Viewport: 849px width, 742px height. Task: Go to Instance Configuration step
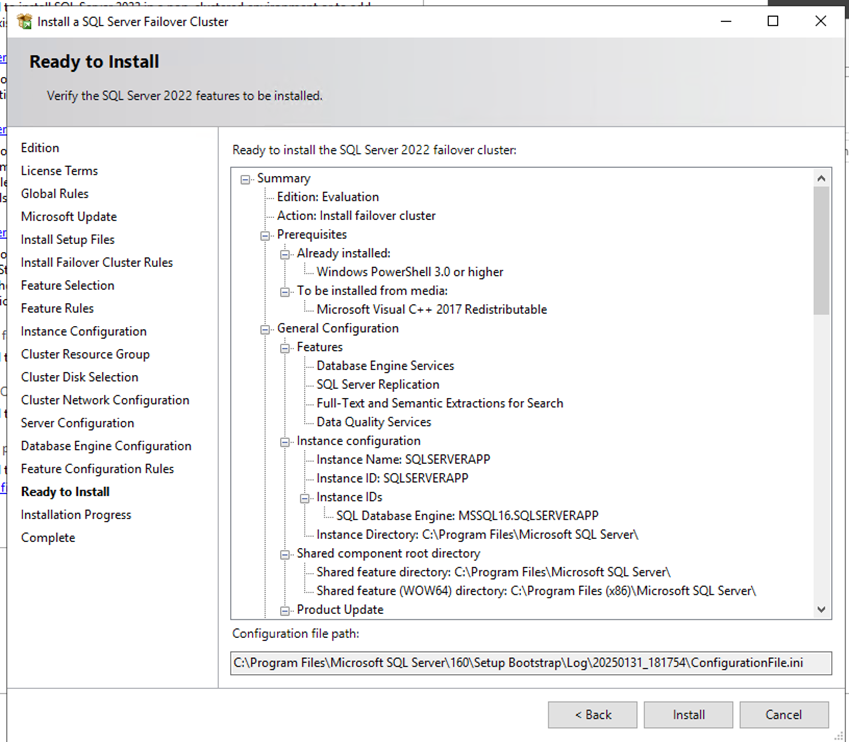pos(84,331)
